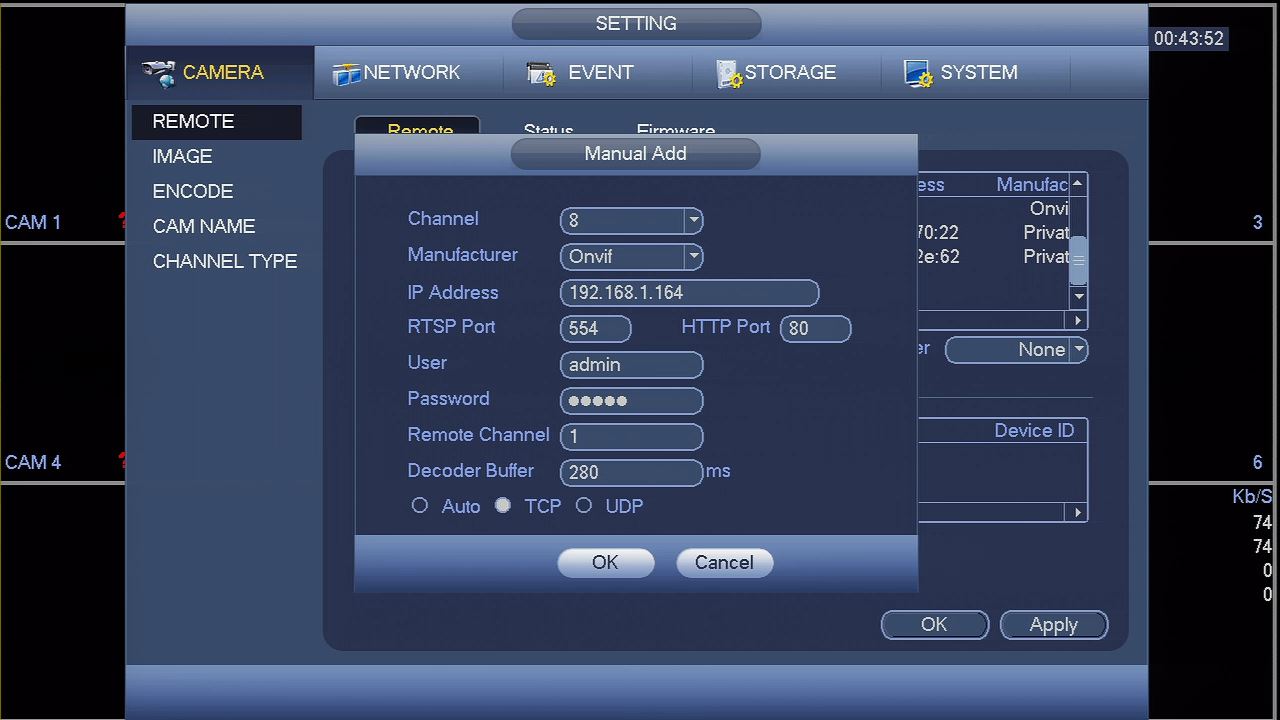Viewport: 1280px width, 720px height.
Task: Switch to the Status tab
Action: coord(548,131)
